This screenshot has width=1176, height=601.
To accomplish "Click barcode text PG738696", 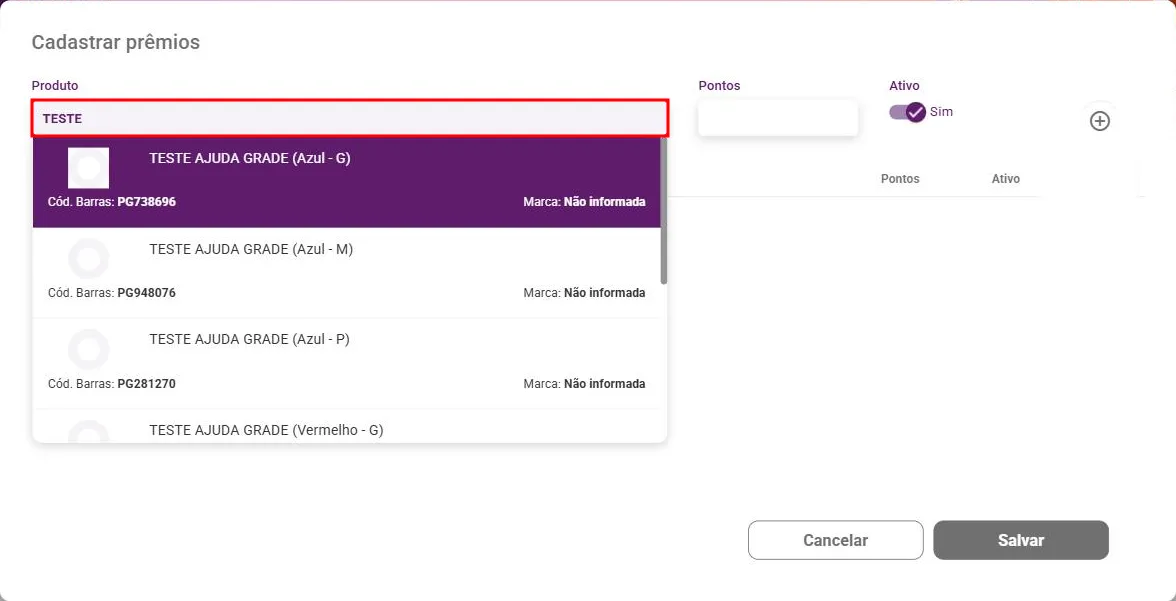I will [147, 202].
